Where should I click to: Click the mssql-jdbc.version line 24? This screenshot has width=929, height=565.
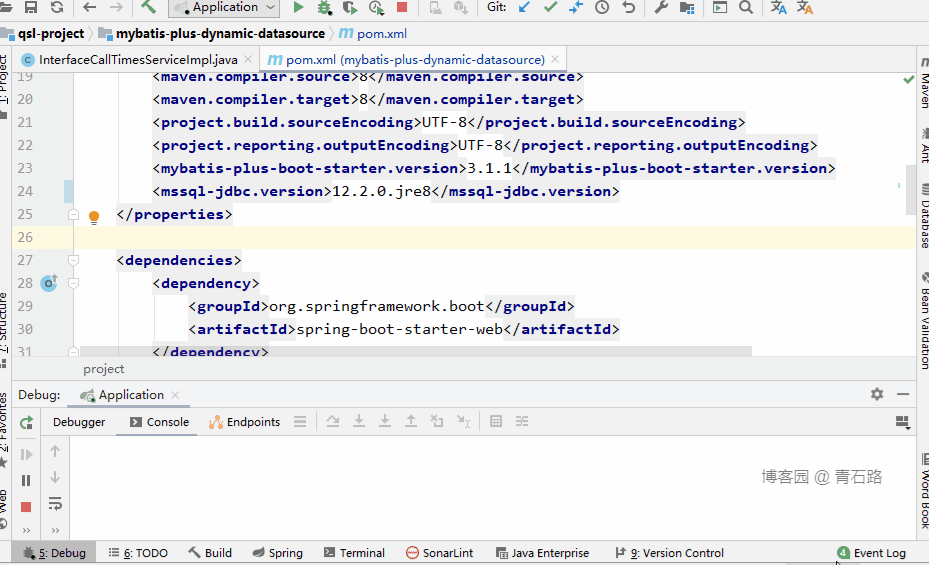[x=386, y=191]
